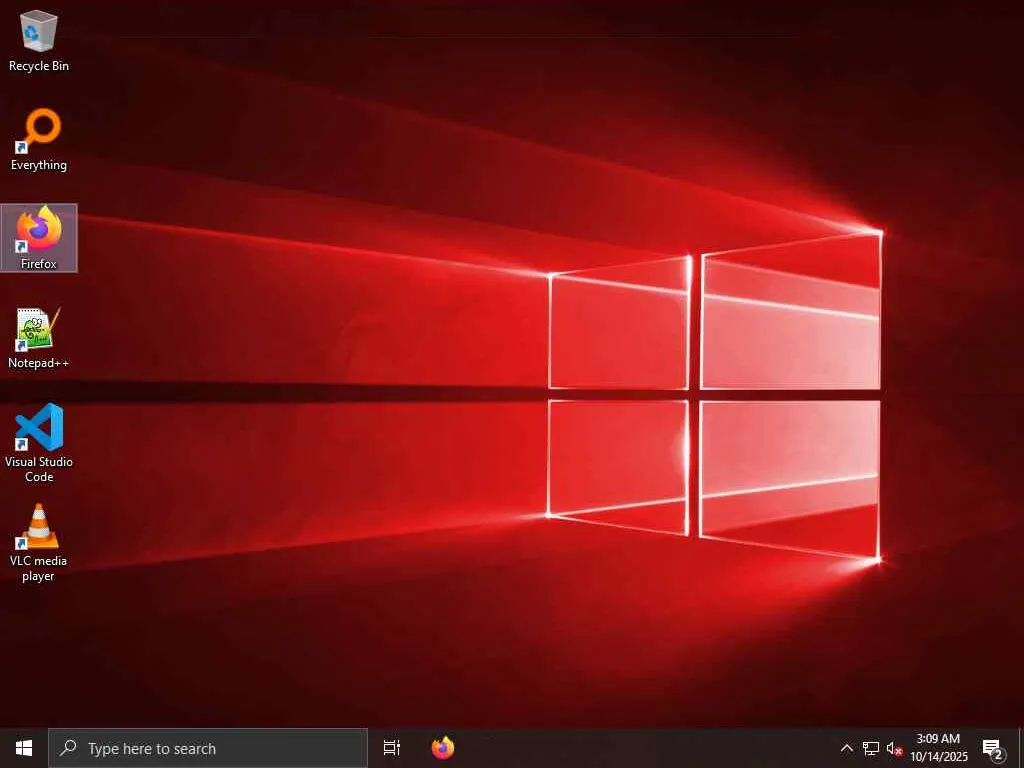Screen dimensions: 1024x768
Task: Click the Show desktop strip
Action: (x=1021, y=748)
